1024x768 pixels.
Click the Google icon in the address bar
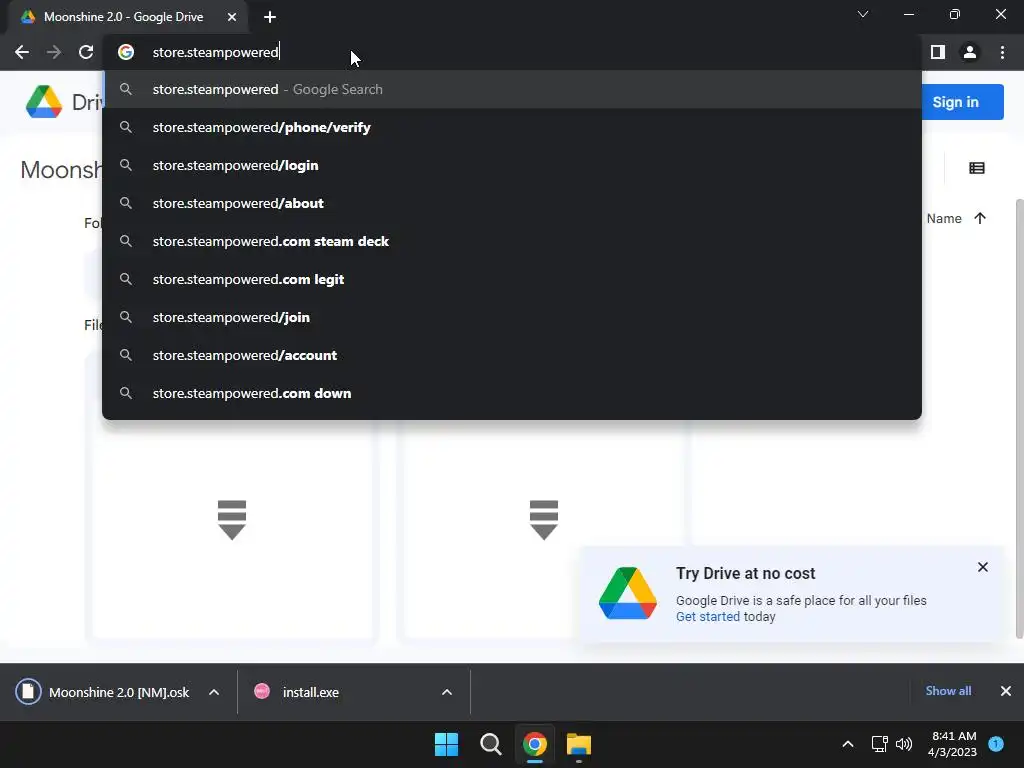[126, 52]
